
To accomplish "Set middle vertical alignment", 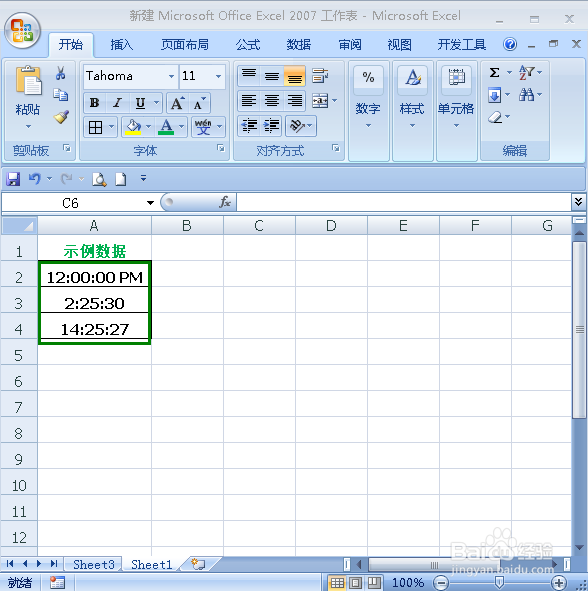I will tap(272, 76).
